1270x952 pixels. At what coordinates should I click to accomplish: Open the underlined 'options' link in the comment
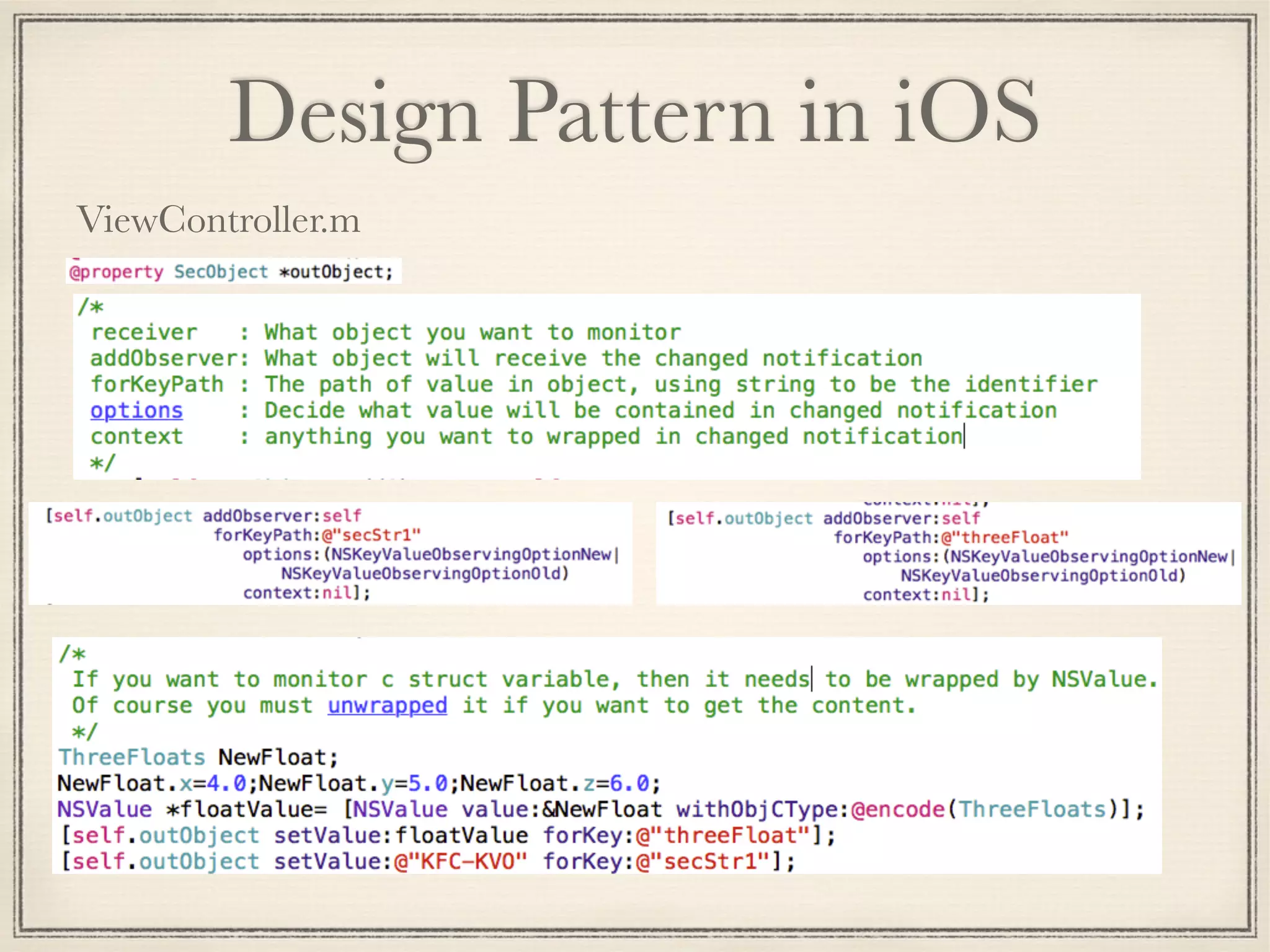click(136, 410)
